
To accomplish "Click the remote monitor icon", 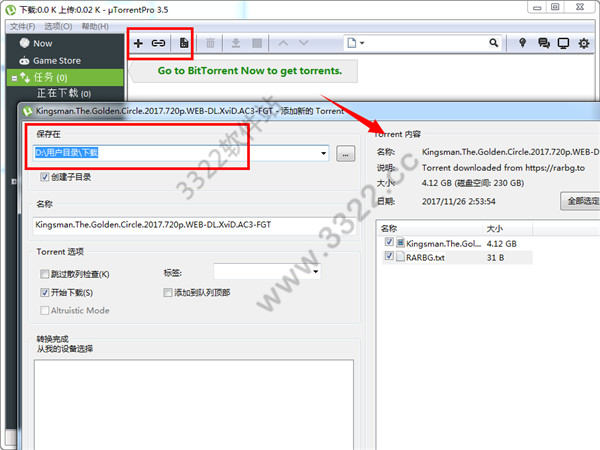I will click(563, 43).
